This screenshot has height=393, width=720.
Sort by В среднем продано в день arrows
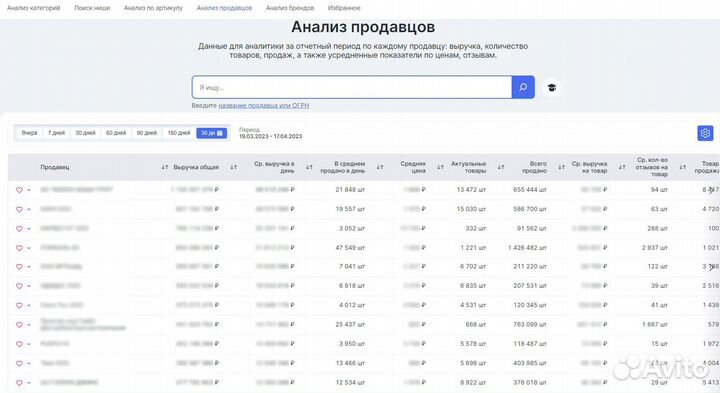pyautogui.click(x=380, y=167)
